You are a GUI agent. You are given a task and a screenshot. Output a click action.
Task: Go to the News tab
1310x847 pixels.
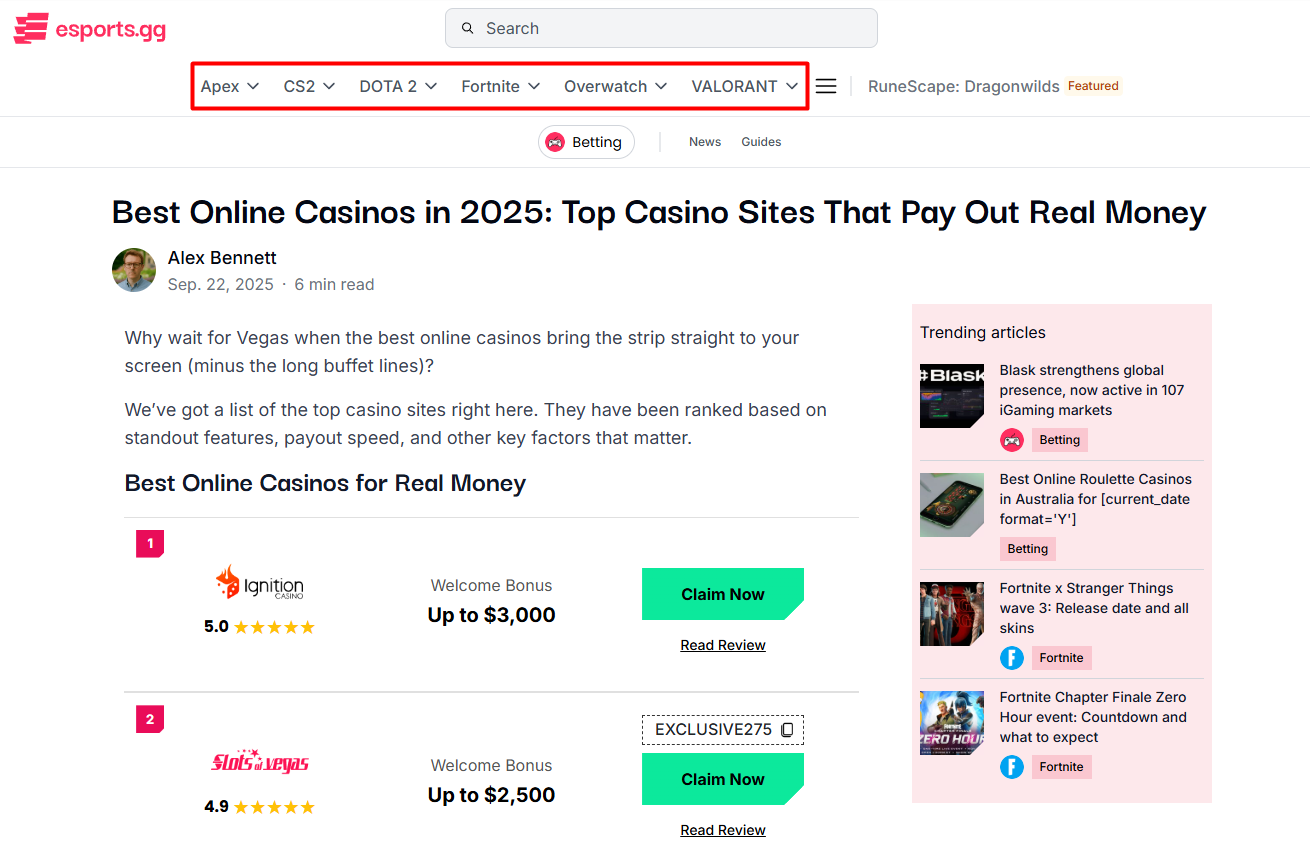[705, 142]
